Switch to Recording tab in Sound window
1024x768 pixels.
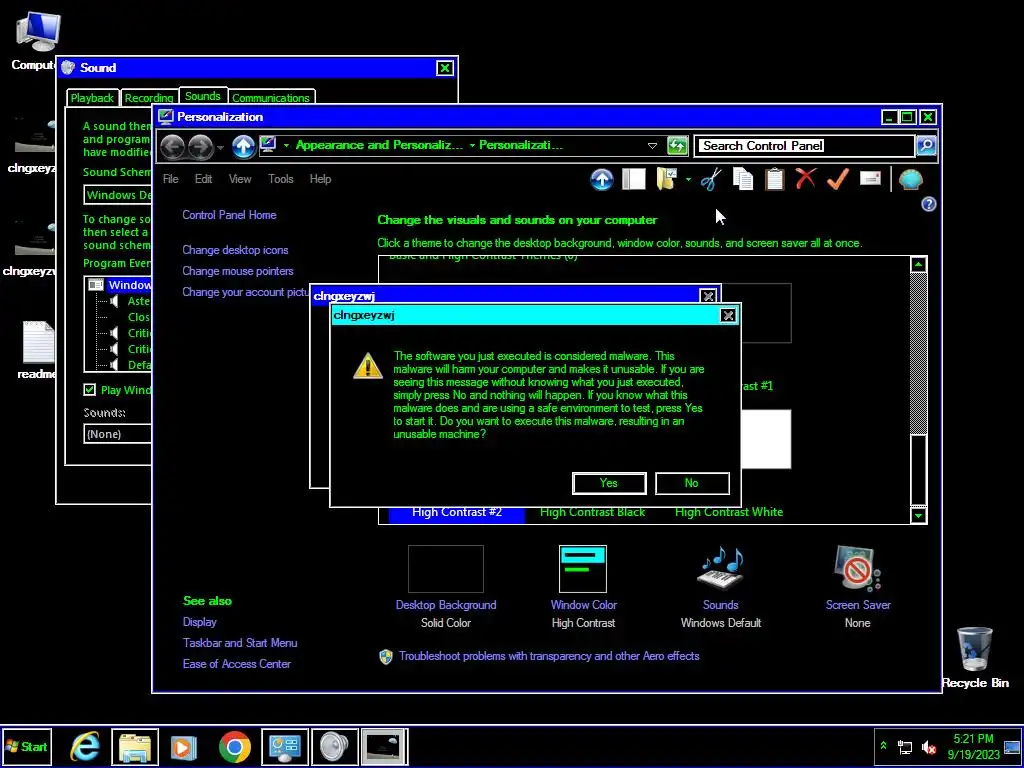(x=149, y=98)
